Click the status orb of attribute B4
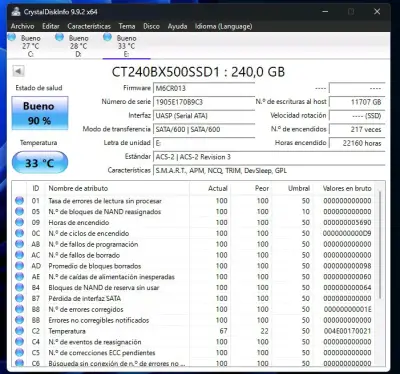This screenshot has width=400, height=374. 19,287
